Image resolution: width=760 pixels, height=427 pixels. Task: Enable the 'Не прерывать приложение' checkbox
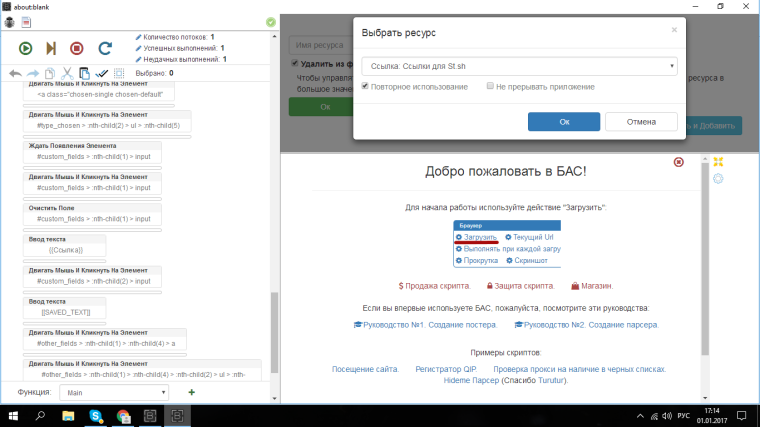pos(490,87)
